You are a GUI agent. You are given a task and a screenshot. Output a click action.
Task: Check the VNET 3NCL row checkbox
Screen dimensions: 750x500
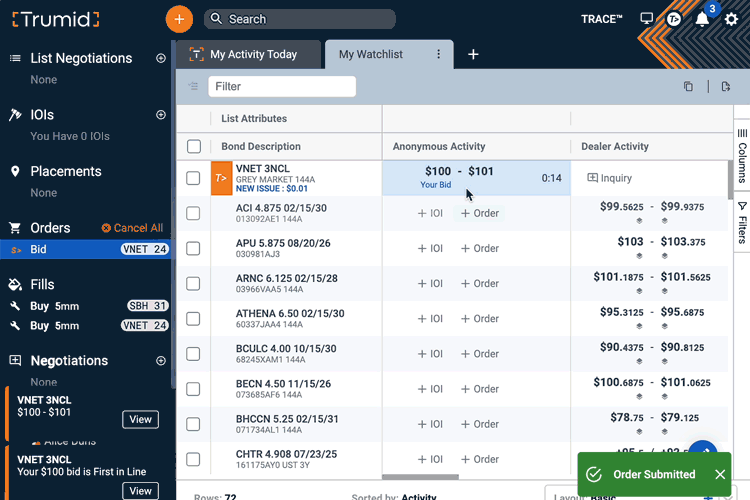pyautogui.click(x=193, y=178)
